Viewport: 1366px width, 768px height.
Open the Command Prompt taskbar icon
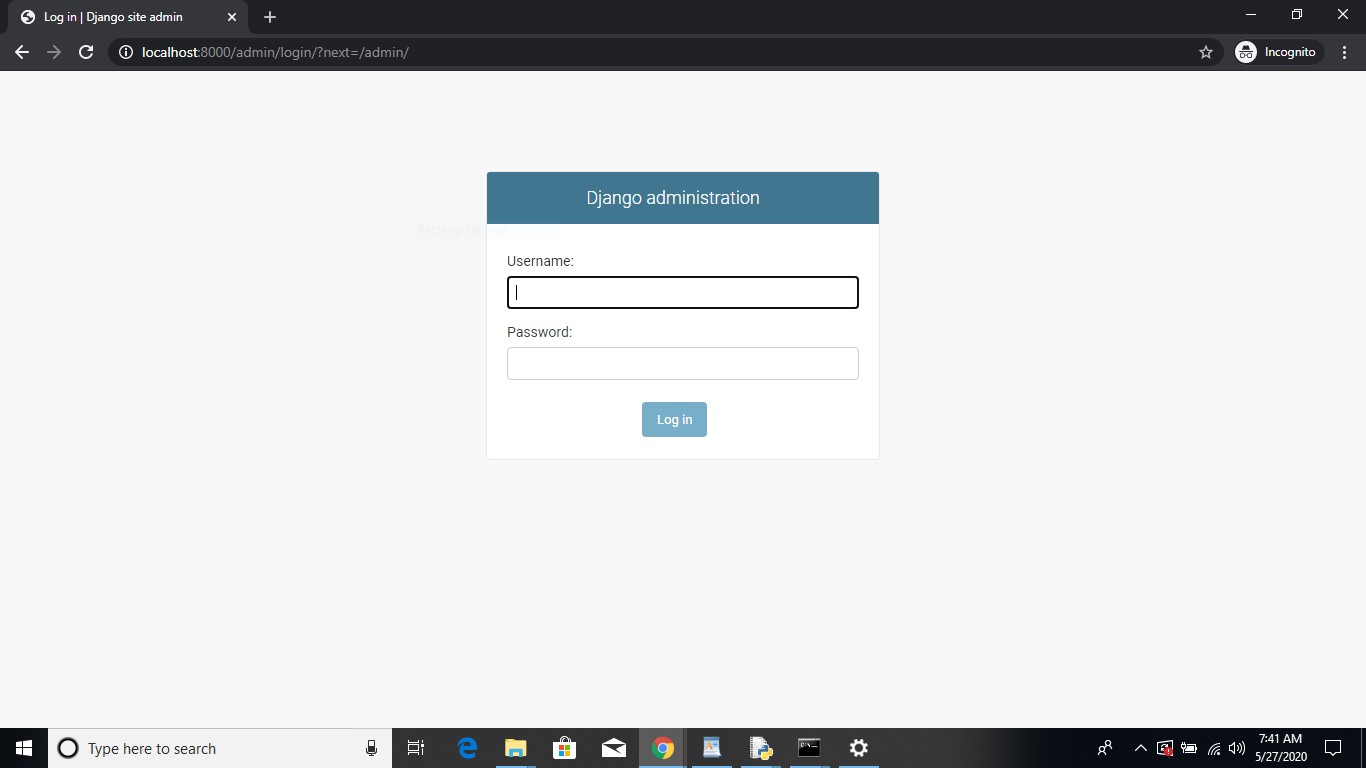(809, 748)
